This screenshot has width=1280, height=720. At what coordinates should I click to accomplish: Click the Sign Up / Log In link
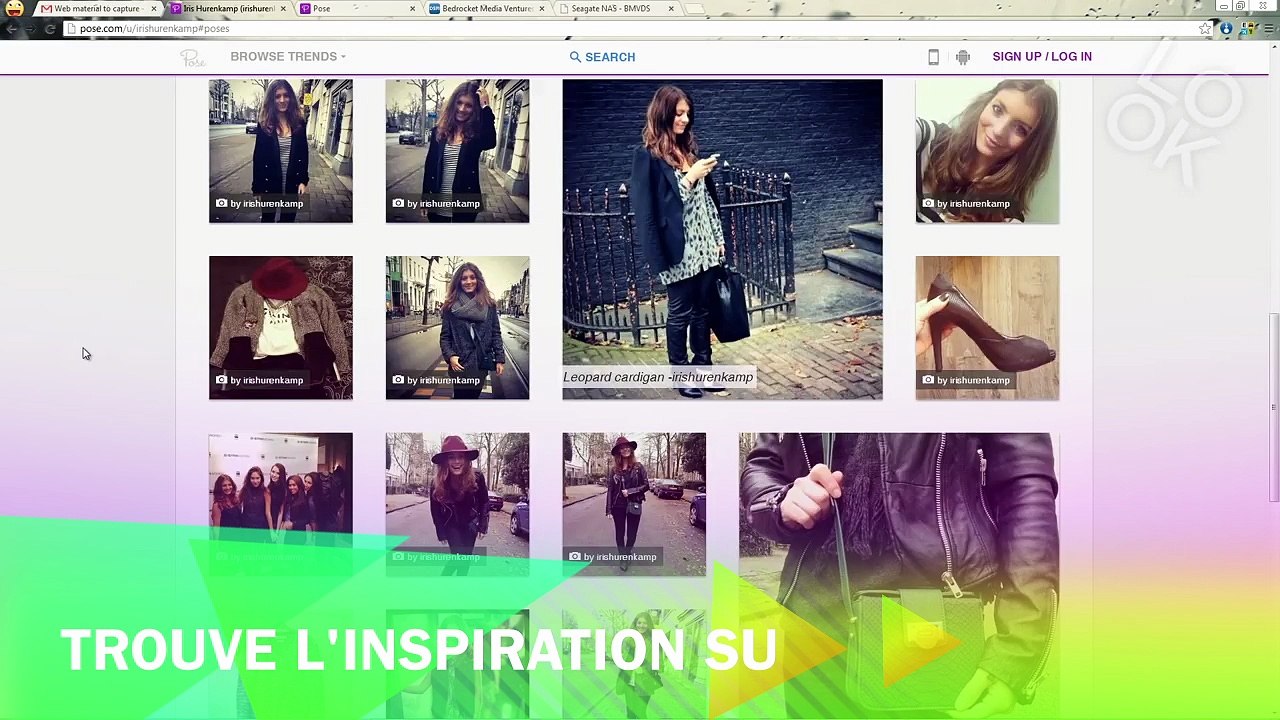tap(1042, 56)
